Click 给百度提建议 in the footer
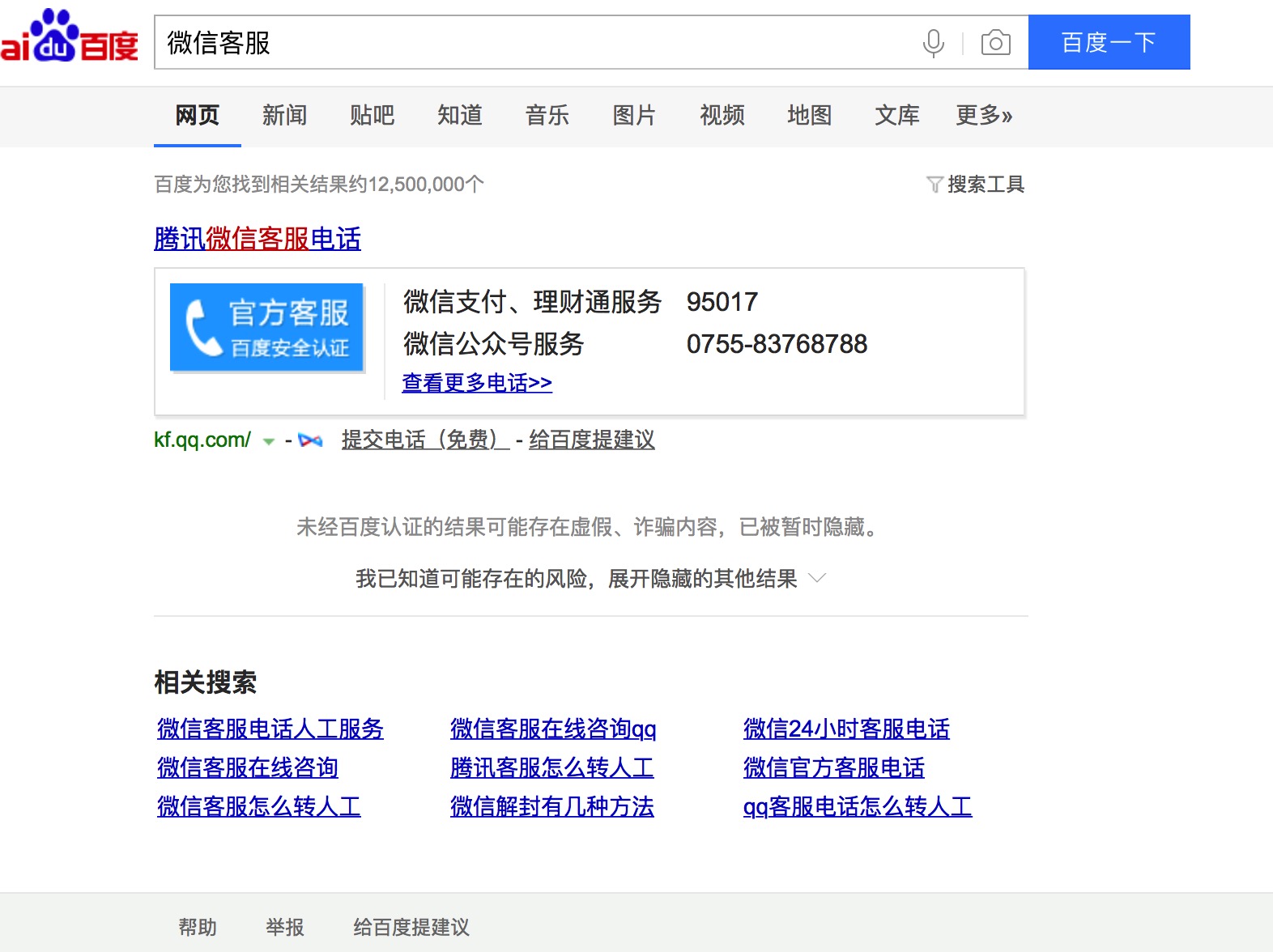1273x952 pixels. [x=411, y=927]
